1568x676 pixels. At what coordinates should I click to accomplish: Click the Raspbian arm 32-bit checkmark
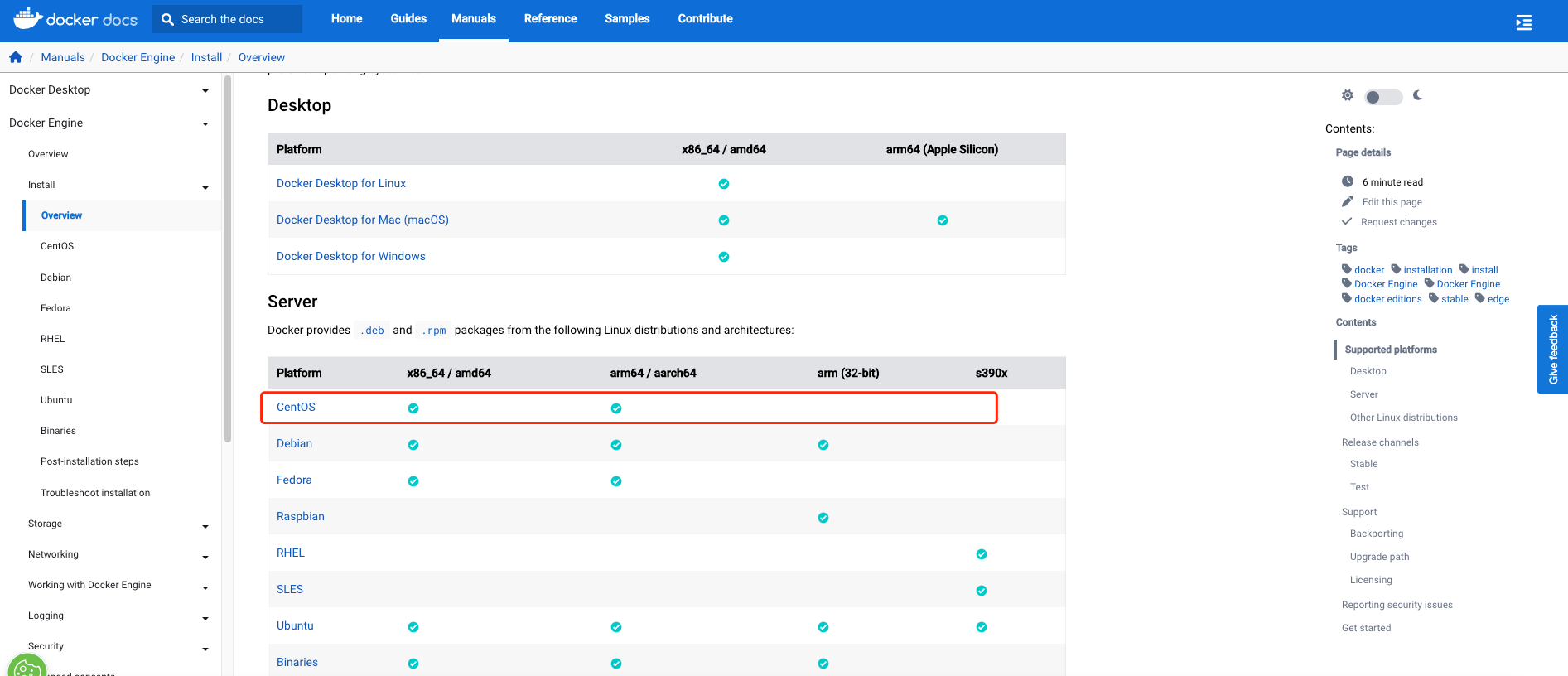823,518
